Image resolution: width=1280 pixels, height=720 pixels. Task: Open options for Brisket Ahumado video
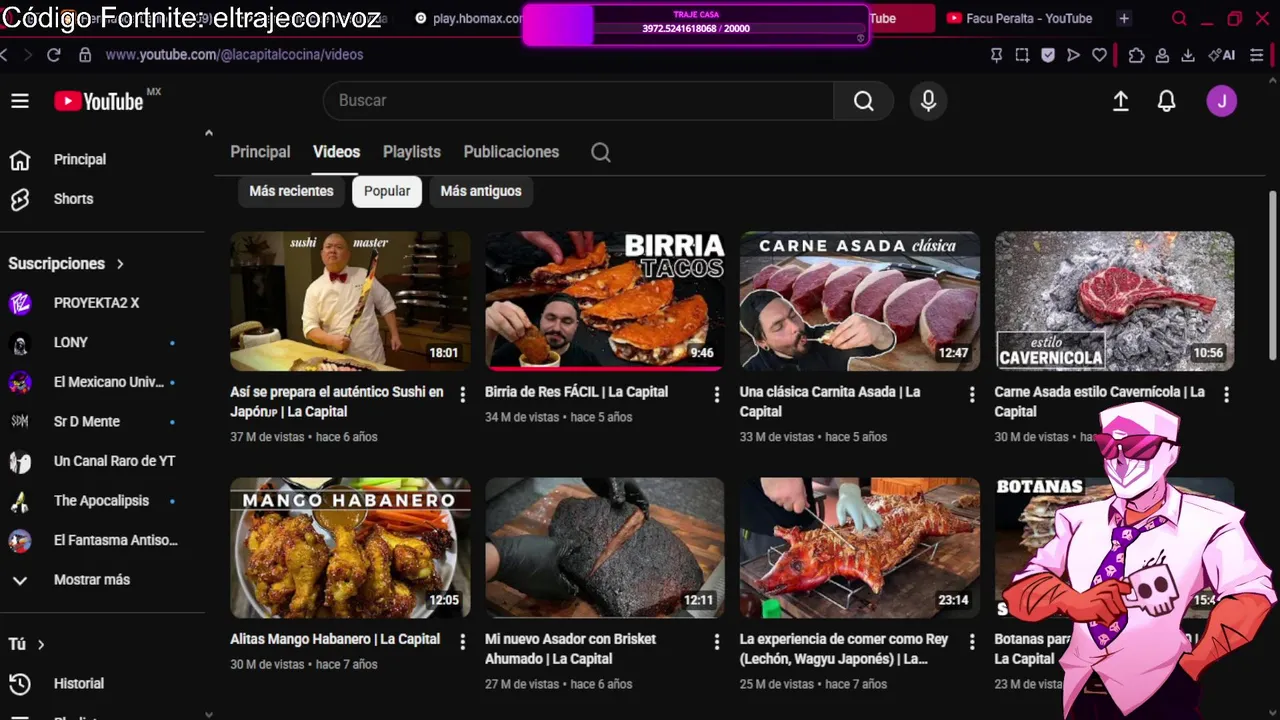pyautogui.click(x=716, y=642)
